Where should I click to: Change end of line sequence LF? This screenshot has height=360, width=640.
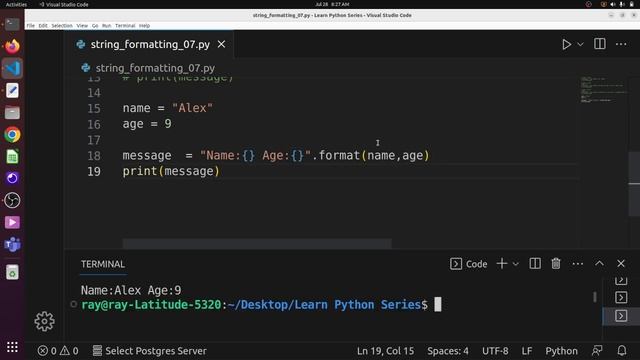point(527,351)
